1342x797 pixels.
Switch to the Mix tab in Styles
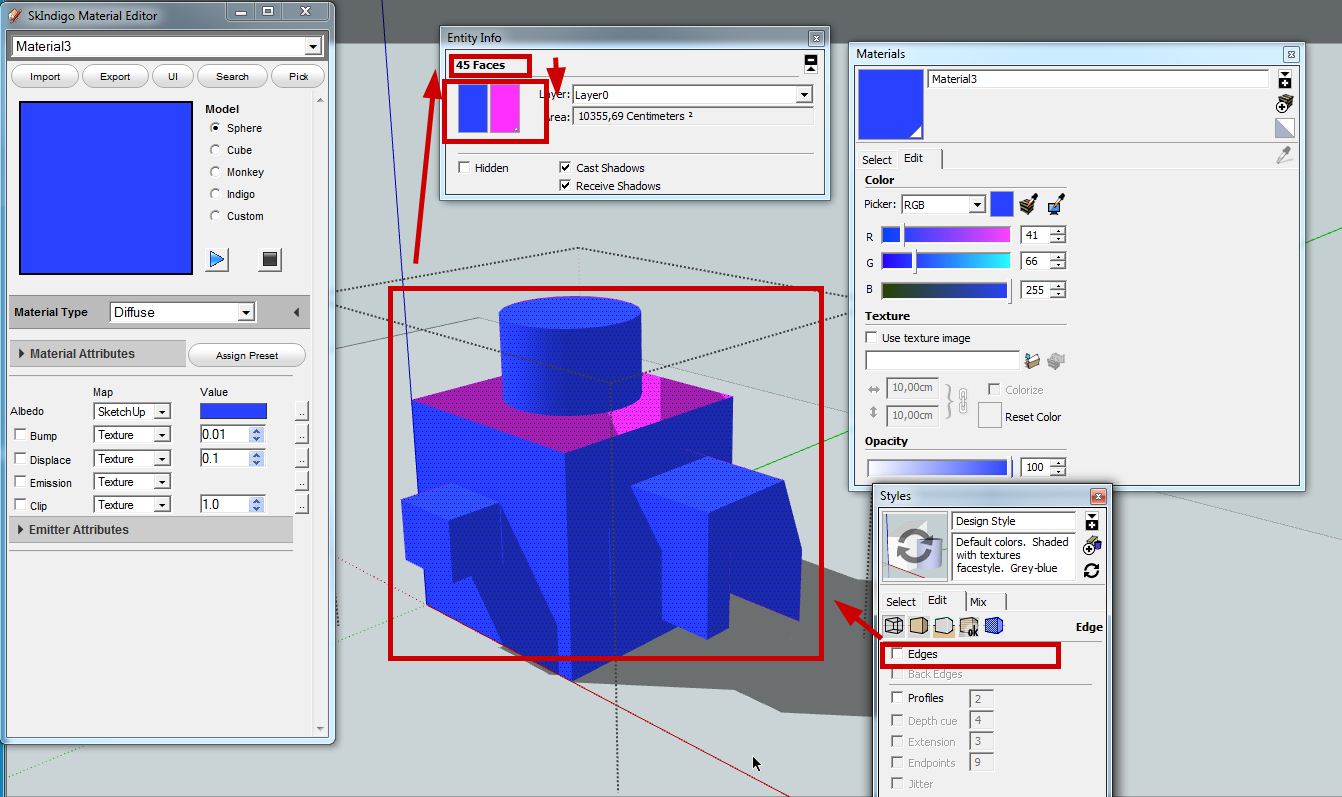[x=978, y=602]
